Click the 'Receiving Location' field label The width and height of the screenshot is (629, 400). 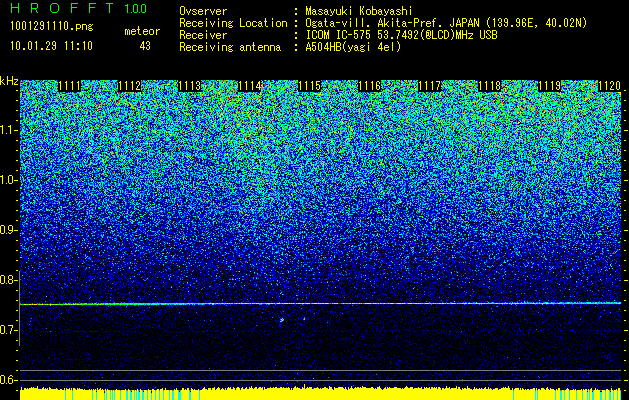(x=233, y=23)
